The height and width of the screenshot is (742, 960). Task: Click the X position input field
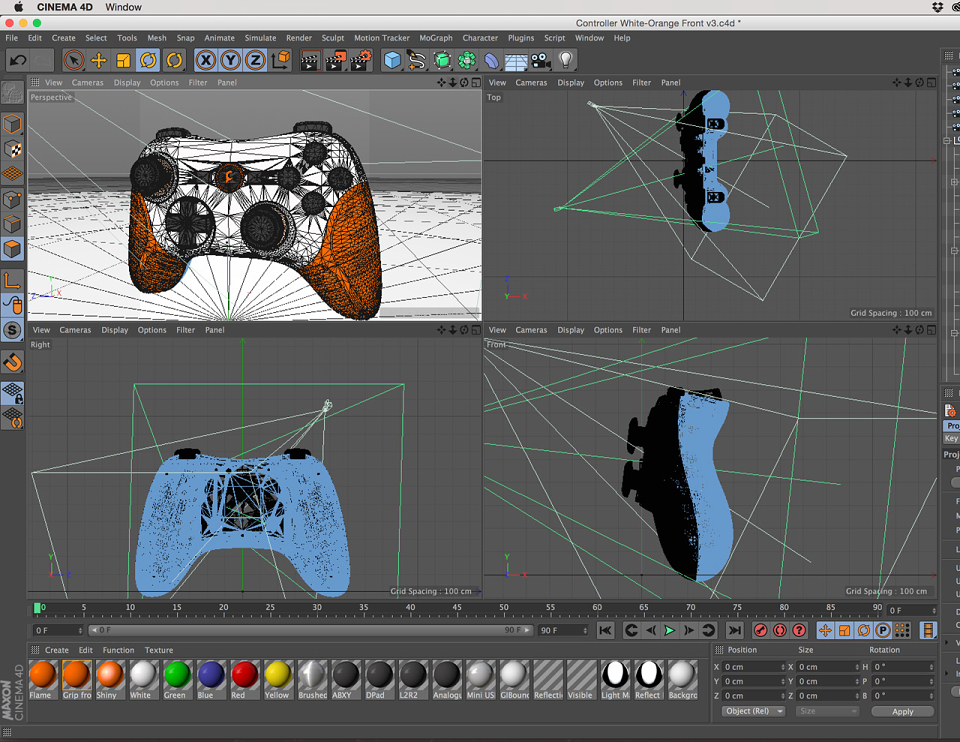tap(754, 667)
